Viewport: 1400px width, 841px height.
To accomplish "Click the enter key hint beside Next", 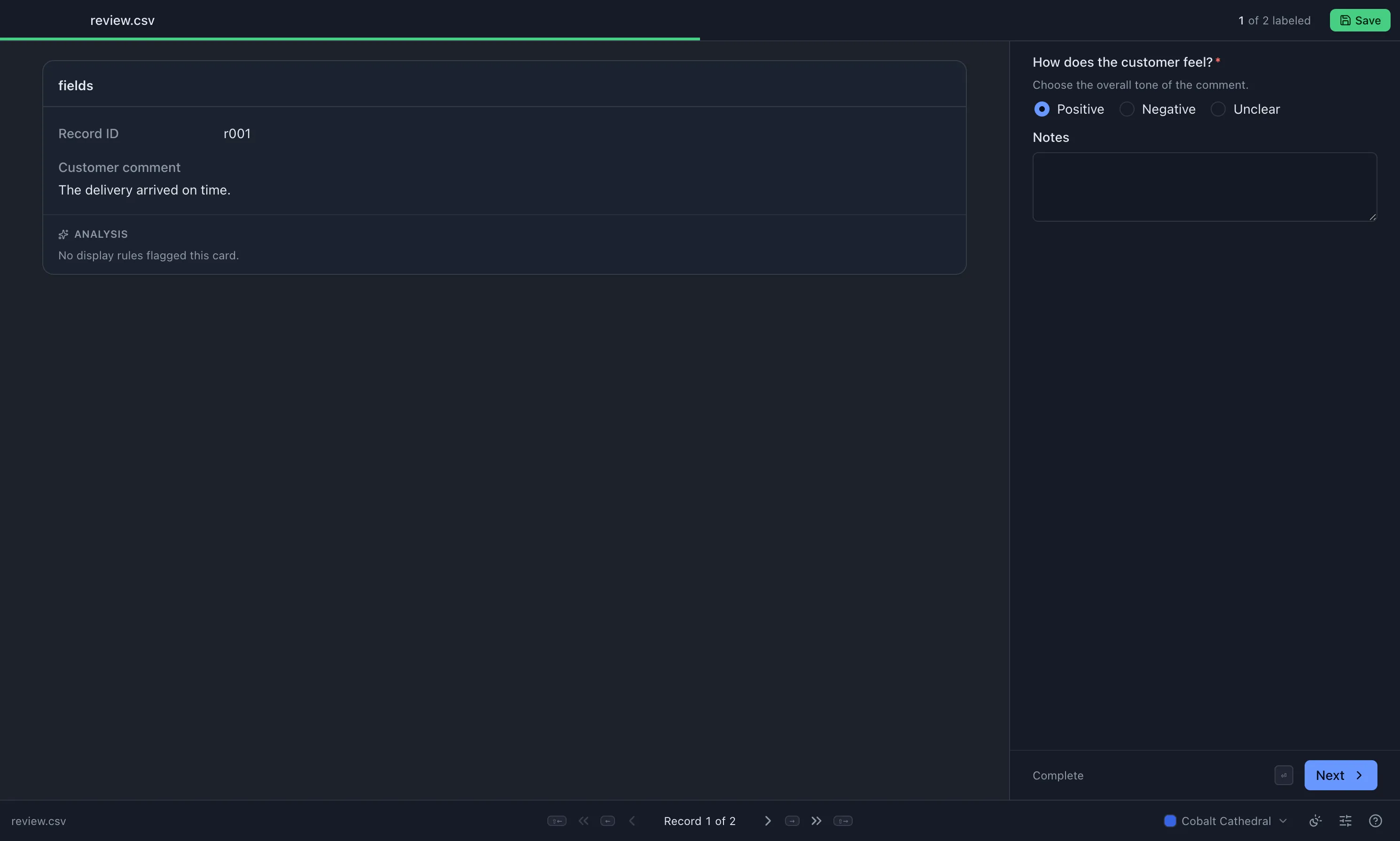I will (x=1283, y=775).
